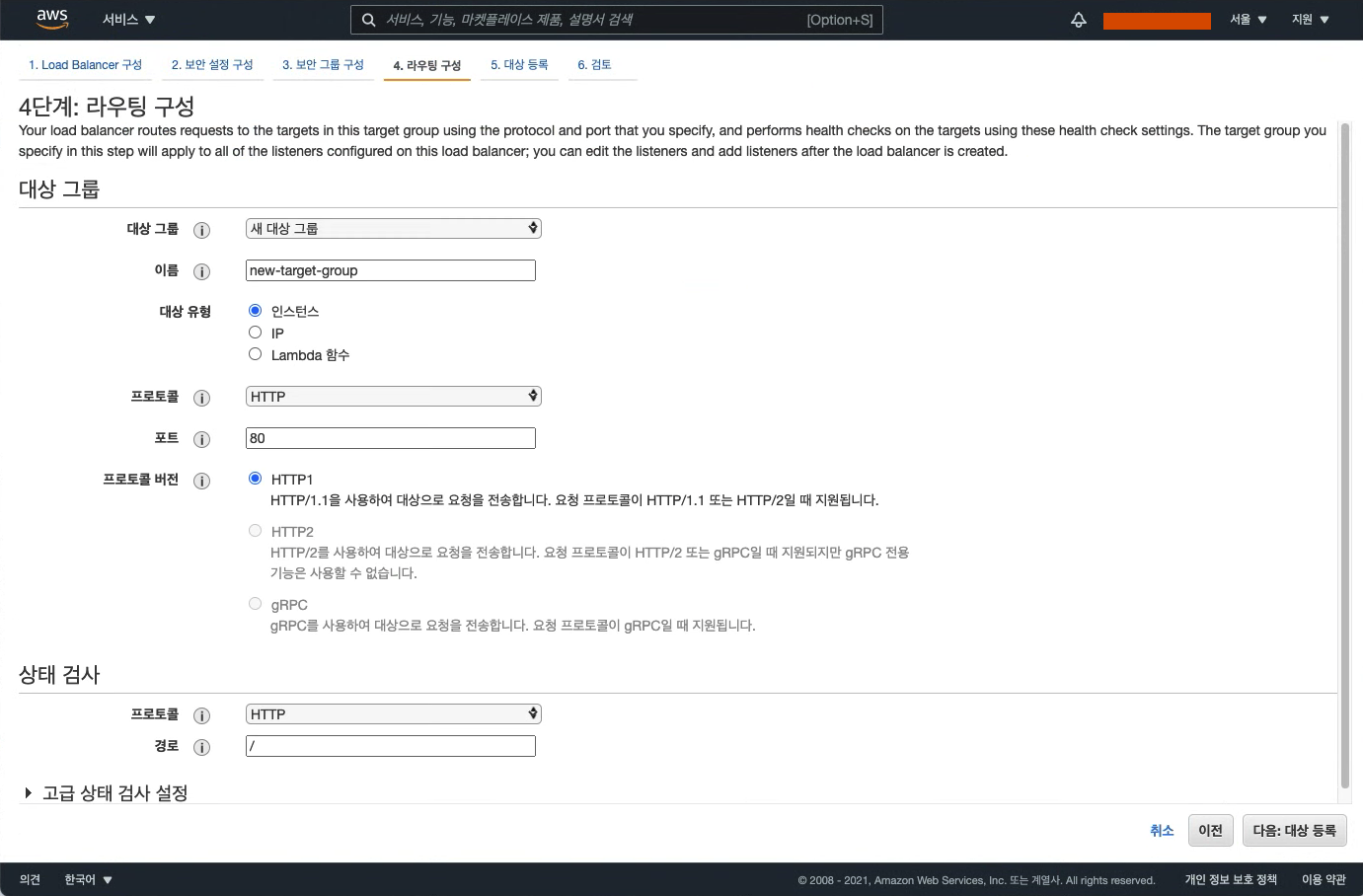Click the page vertical scrollbar

pyautogui.click(x=1344, y=454)
